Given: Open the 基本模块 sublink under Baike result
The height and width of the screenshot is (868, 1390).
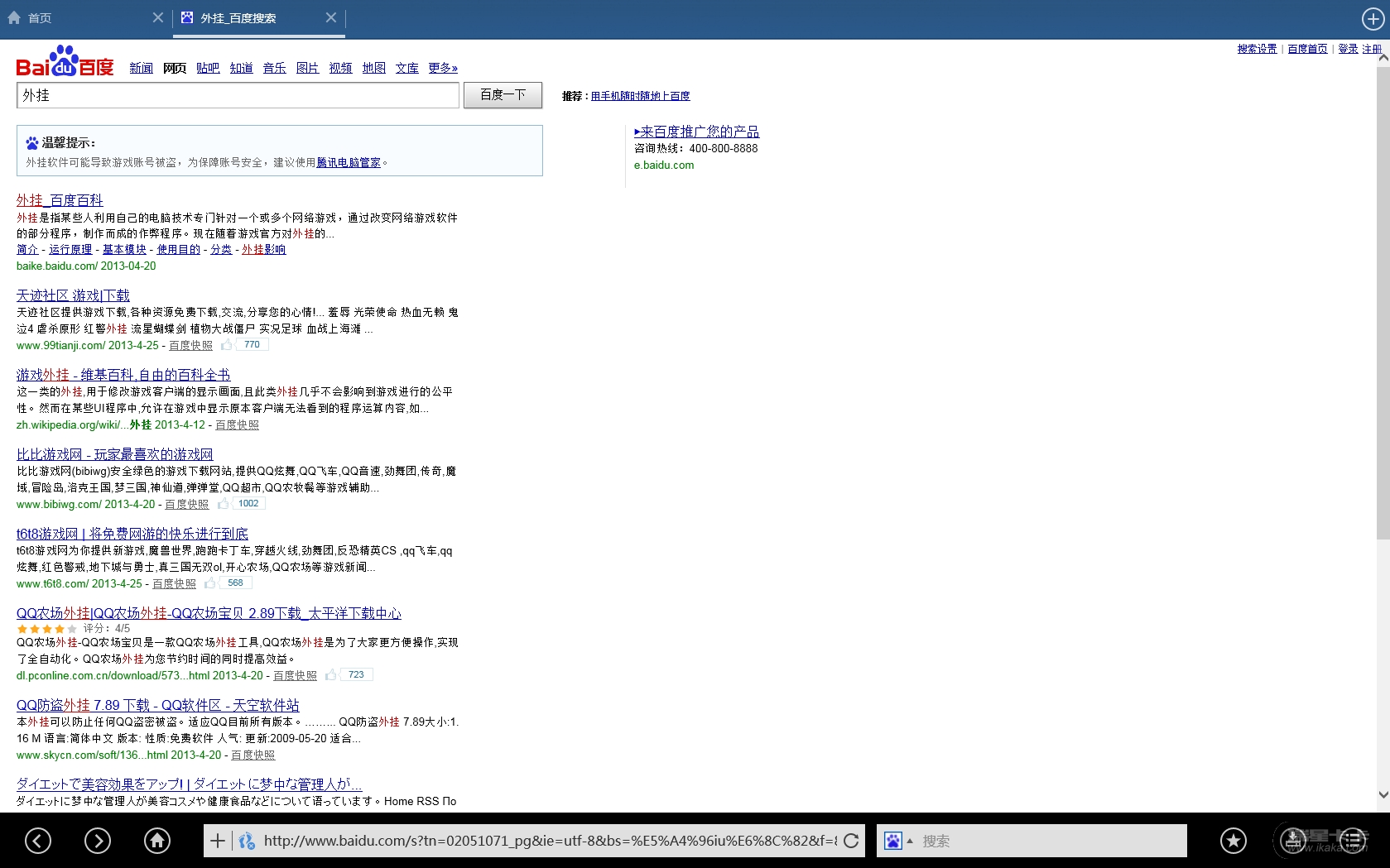Looking at the screenshot, I should coord(124,249).
